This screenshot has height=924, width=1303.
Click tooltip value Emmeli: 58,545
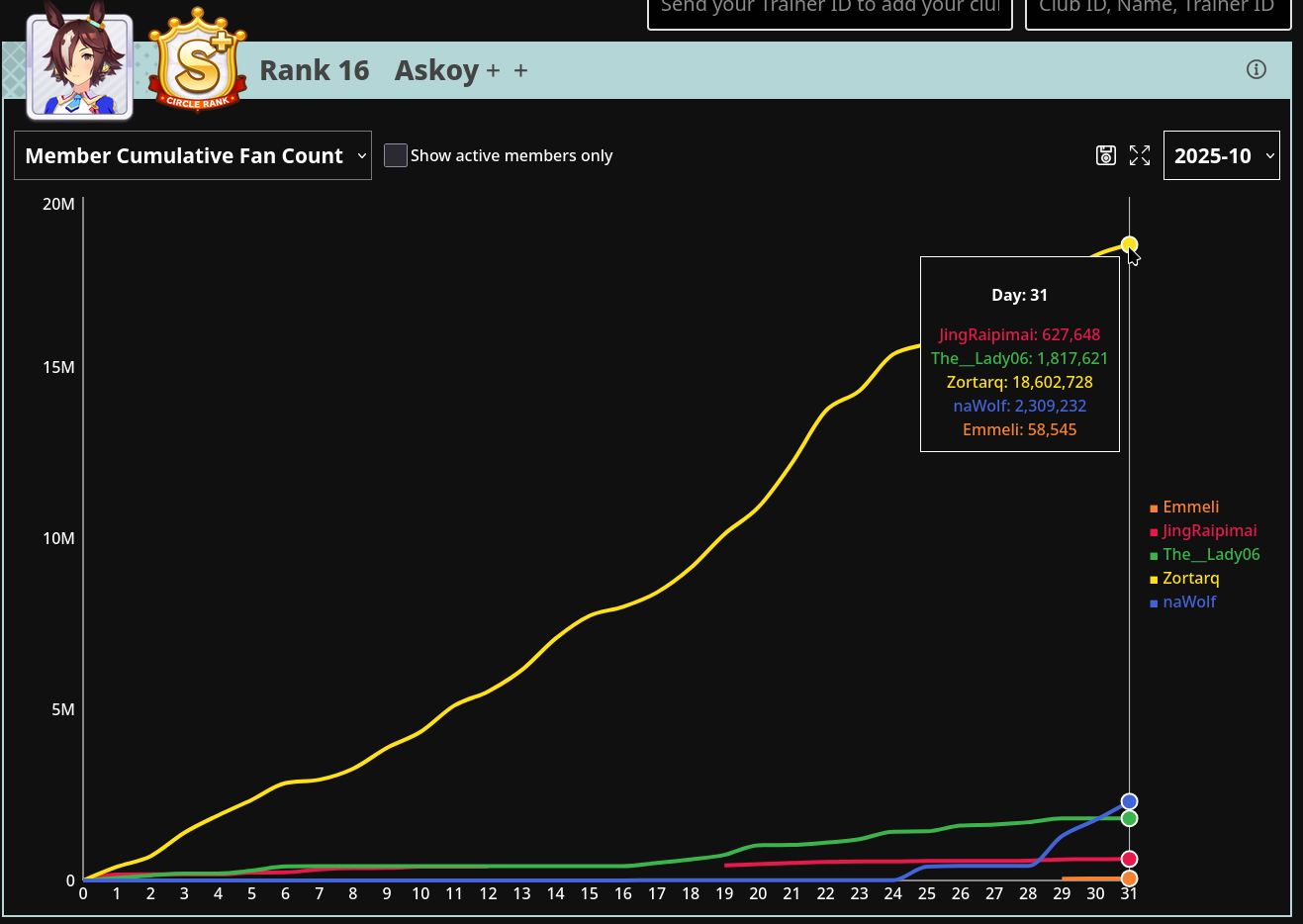[x=1020, y=429]
